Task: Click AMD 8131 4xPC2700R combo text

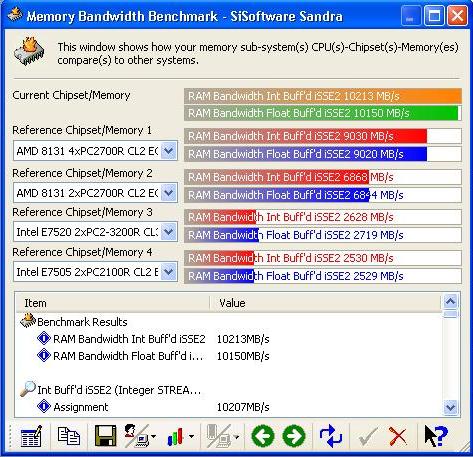Action: click(87, 151)
